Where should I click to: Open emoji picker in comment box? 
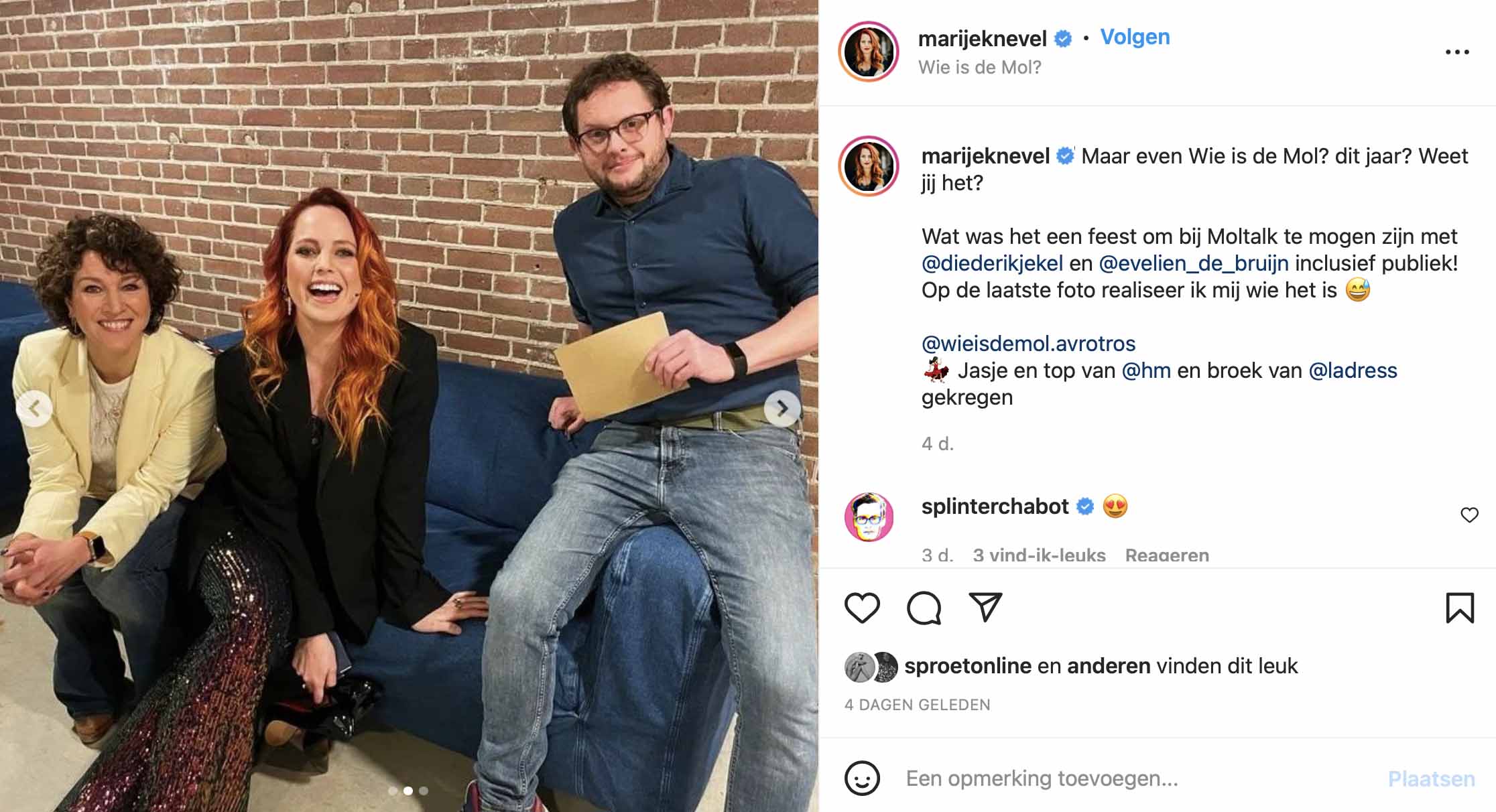pos(862,778)
